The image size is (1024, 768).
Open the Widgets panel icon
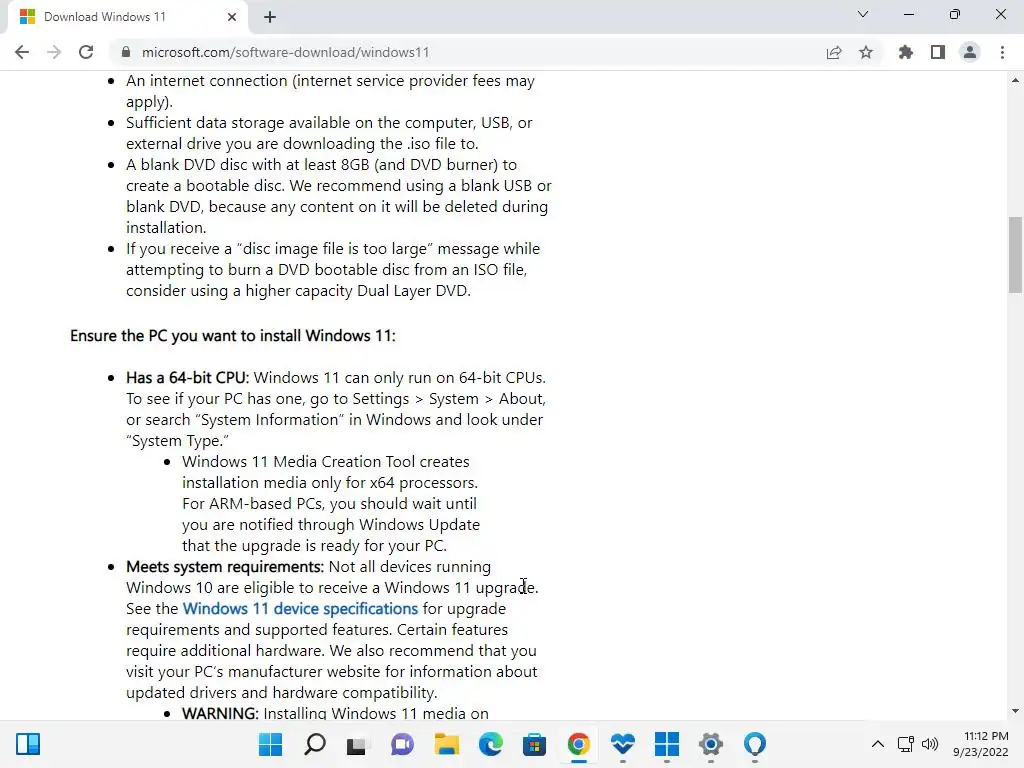coord(28,744)
